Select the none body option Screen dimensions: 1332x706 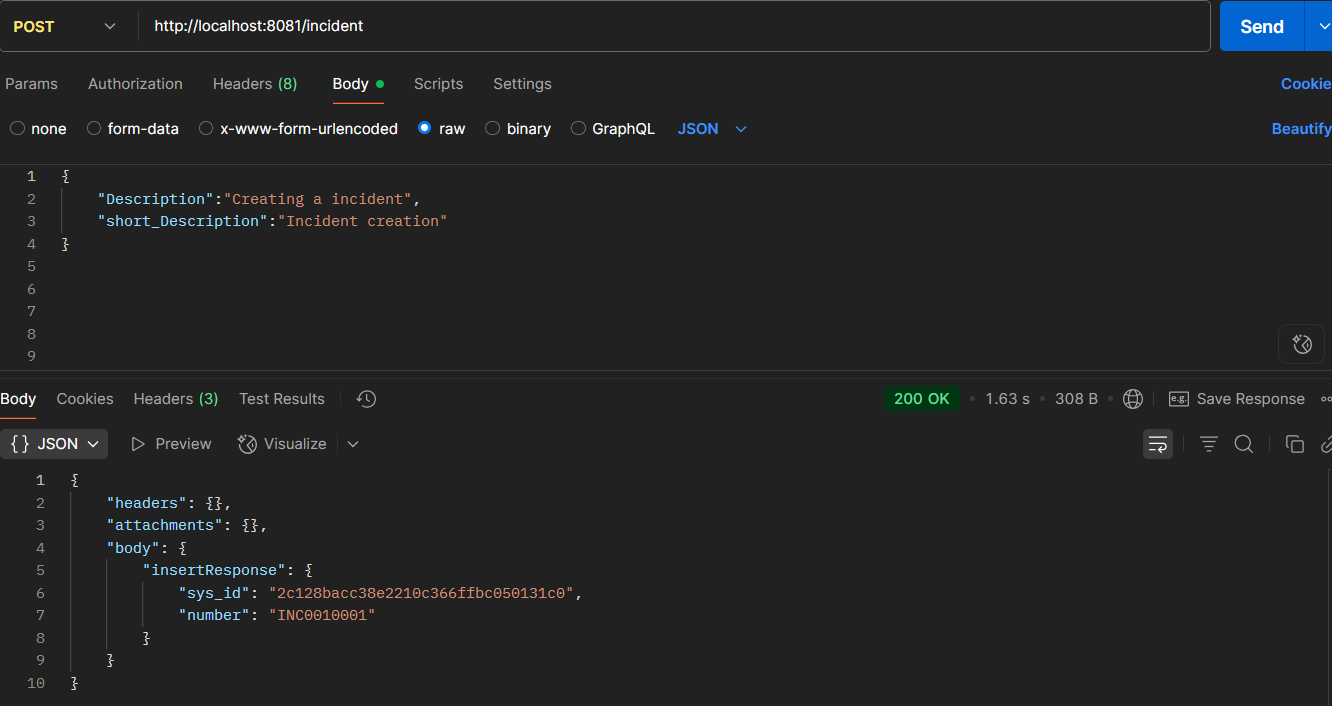(38, 129)
